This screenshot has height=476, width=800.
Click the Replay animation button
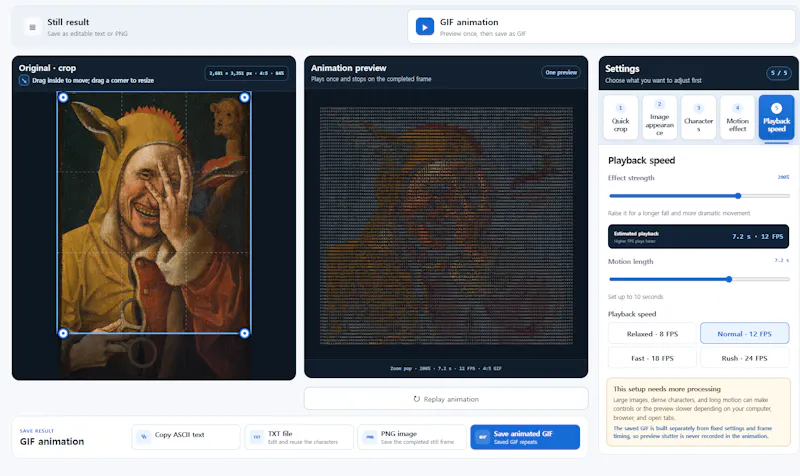pos(446,399)
